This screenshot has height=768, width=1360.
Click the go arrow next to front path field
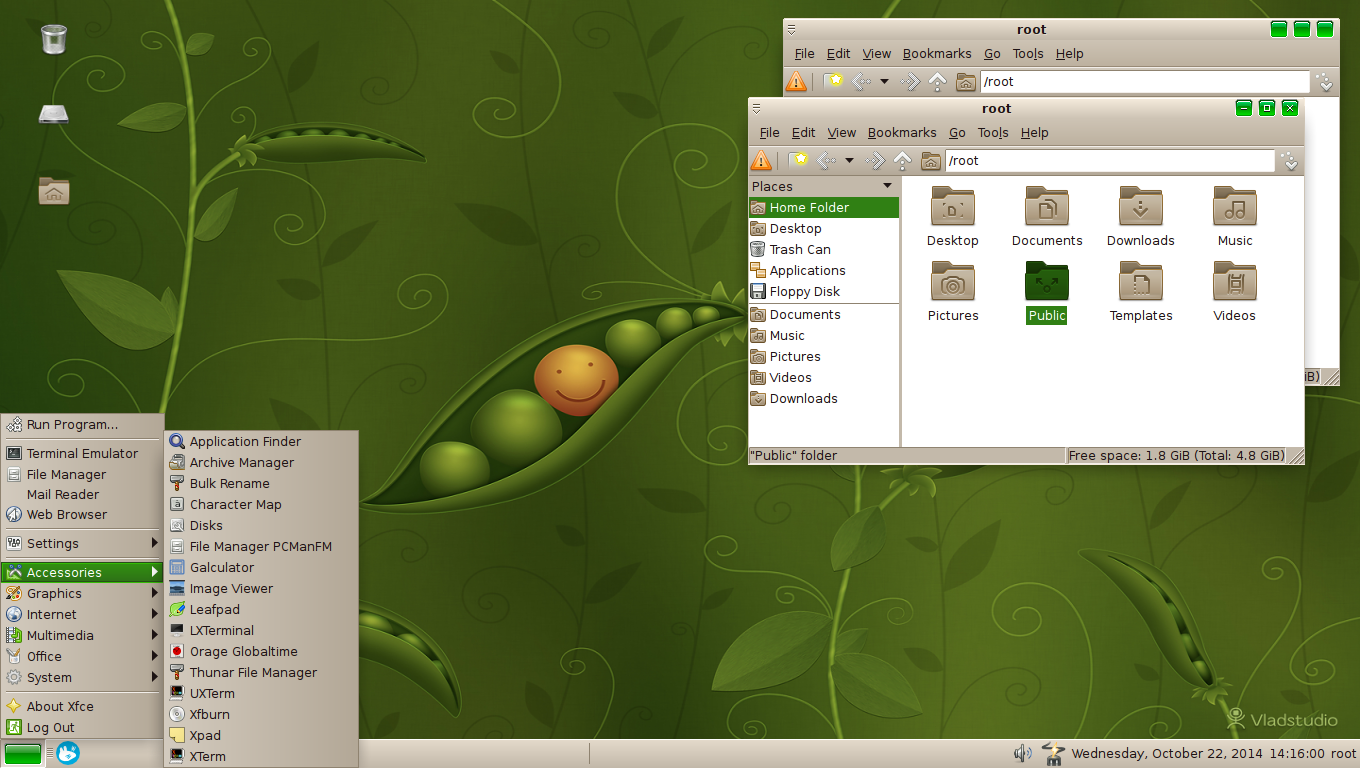click(x=1290, y=161)
